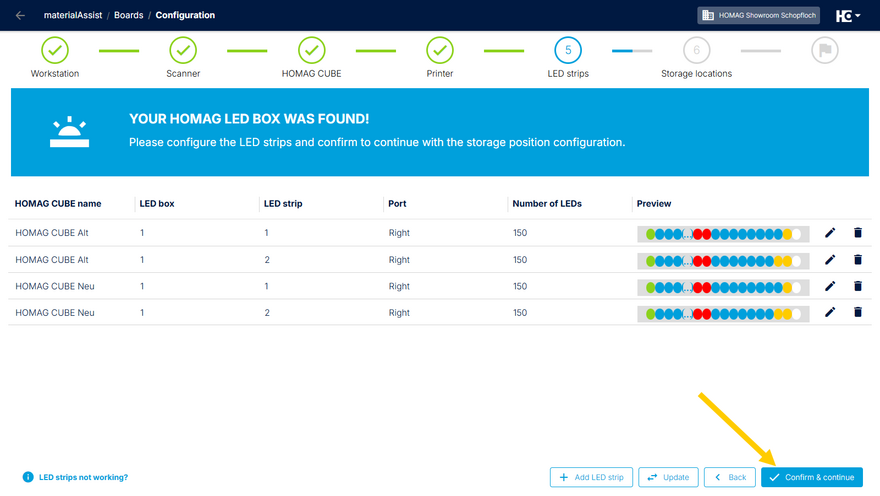Click LED preview of HOMAG CUBE Alt strip 1
Screen dimensions: 880x496
tap(723, 234)
